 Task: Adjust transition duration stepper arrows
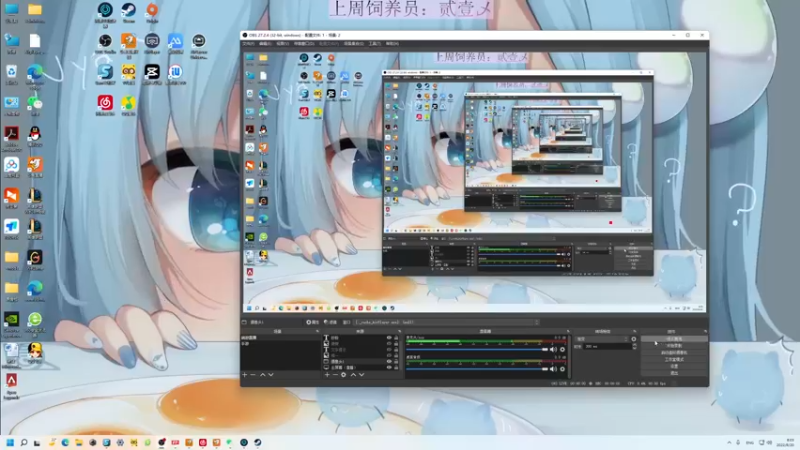pyautogui.click(x=634, y=346)
